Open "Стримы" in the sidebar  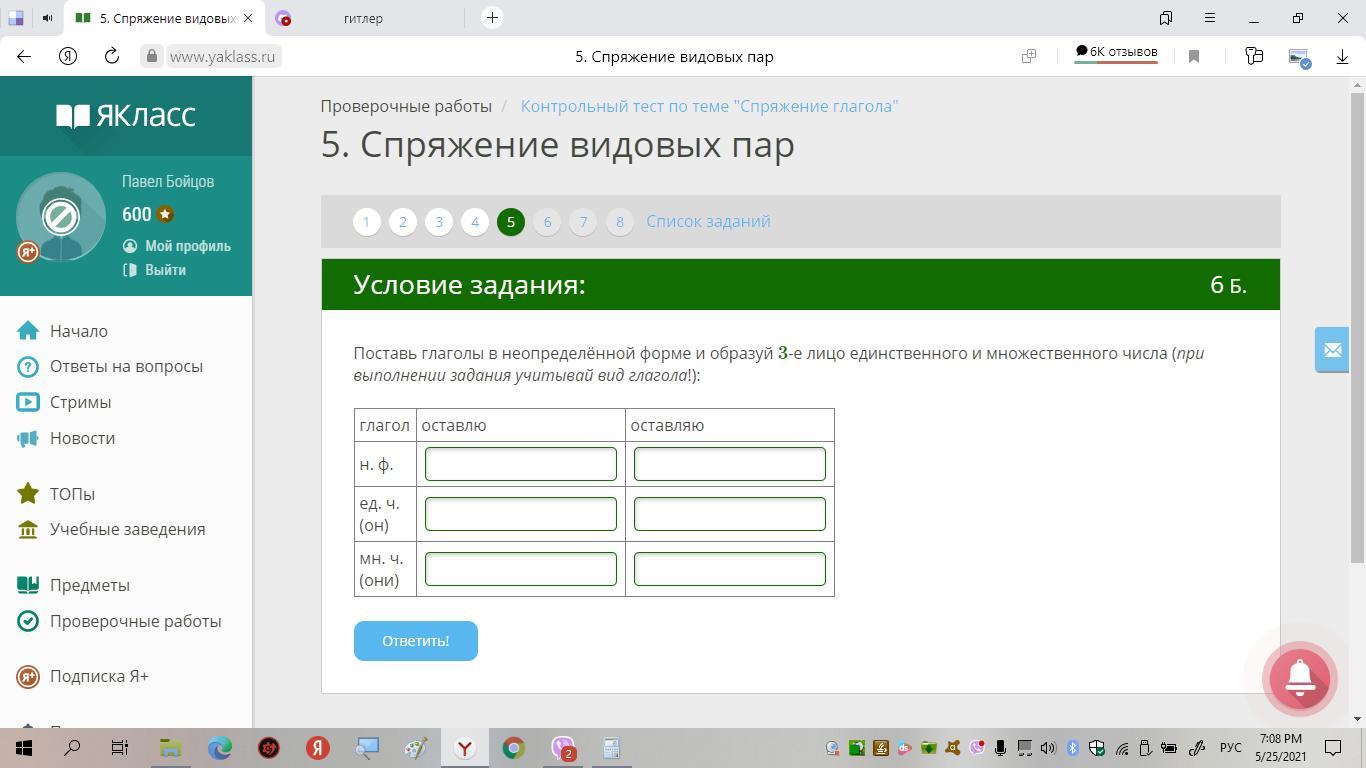[80, 402]
